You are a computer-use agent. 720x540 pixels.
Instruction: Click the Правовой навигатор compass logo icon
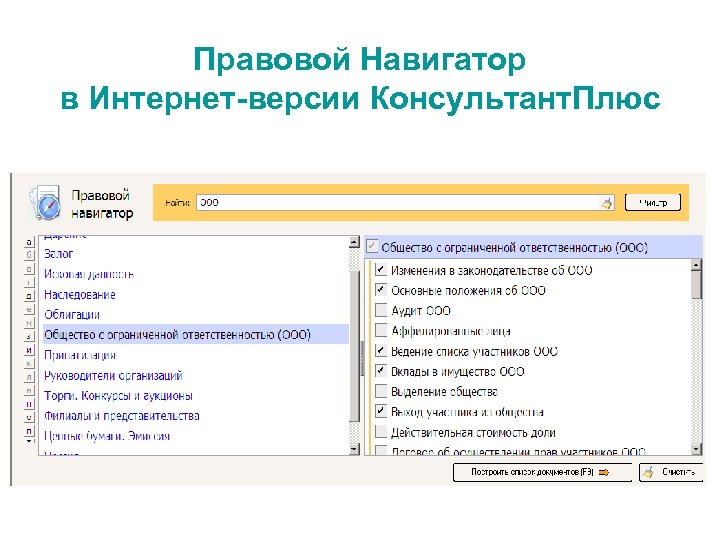45,202
